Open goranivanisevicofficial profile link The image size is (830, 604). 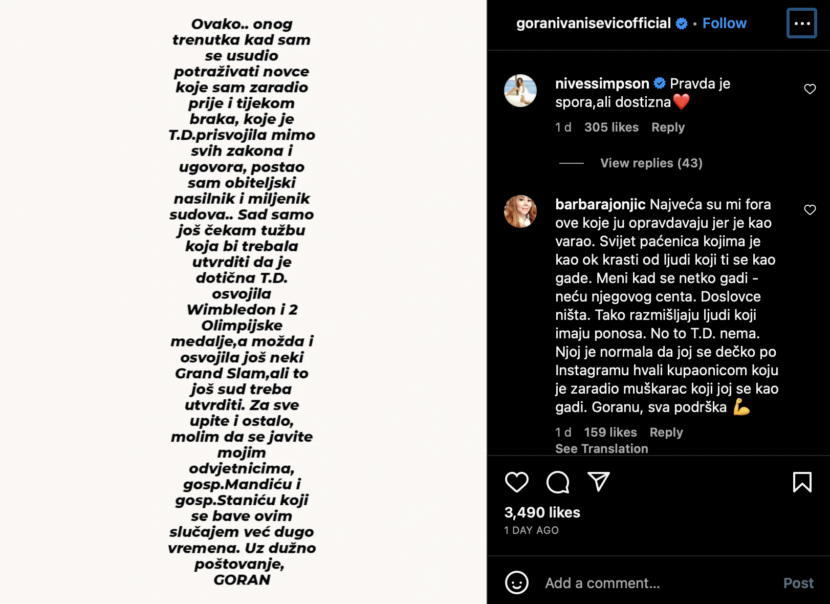[593, 23]
